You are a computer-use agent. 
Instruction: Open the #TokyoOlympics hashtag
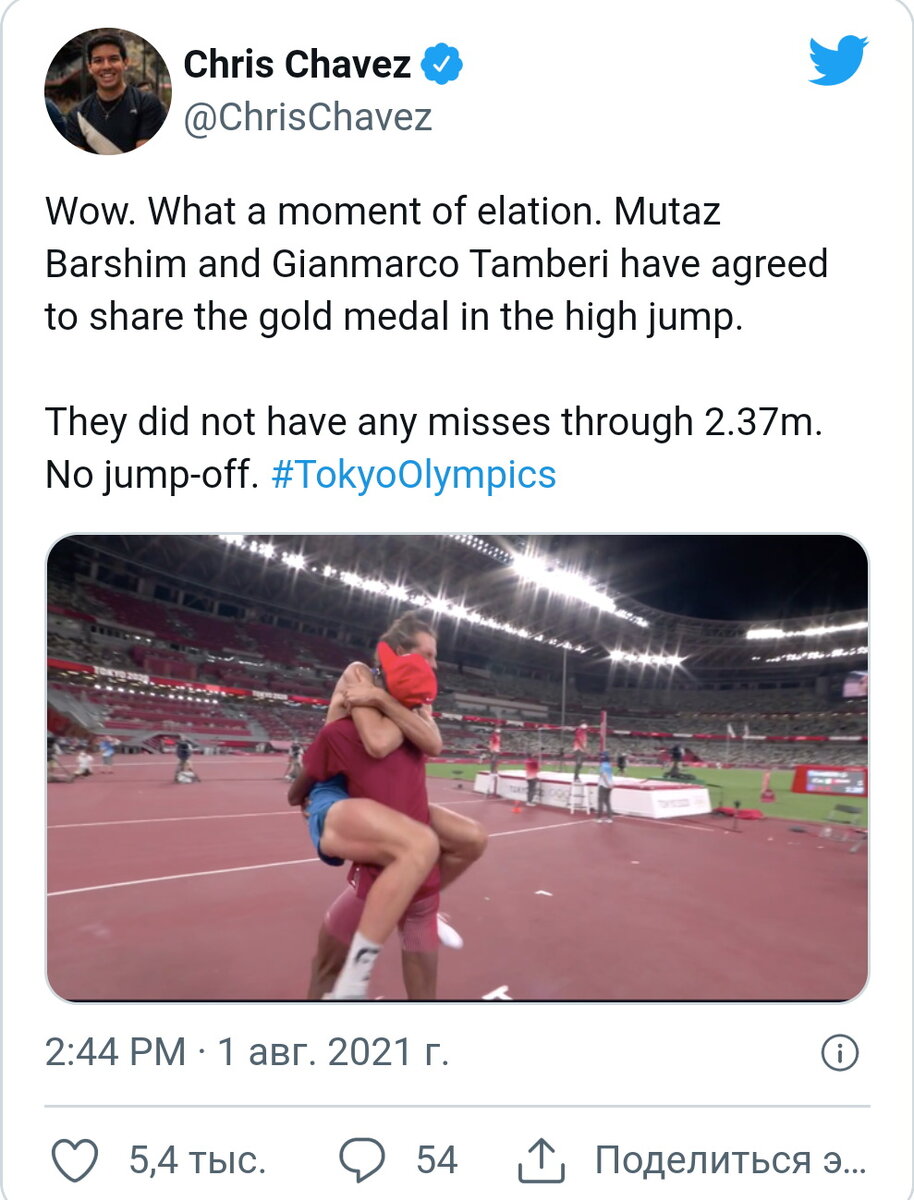[x=413, y=473]
